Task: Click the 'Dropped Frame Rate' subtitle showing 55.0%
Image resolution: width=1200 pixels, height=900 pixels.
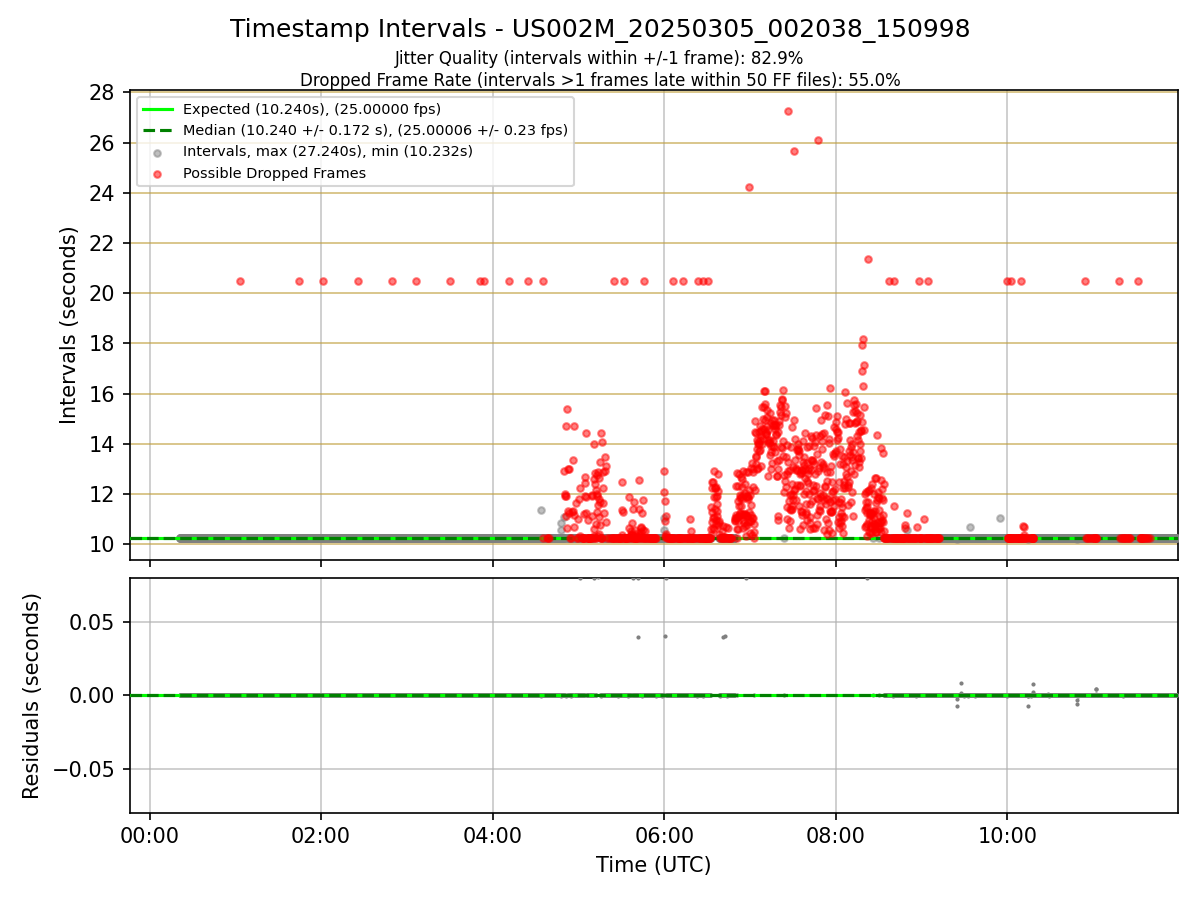Action: click(x=600, y=80)
